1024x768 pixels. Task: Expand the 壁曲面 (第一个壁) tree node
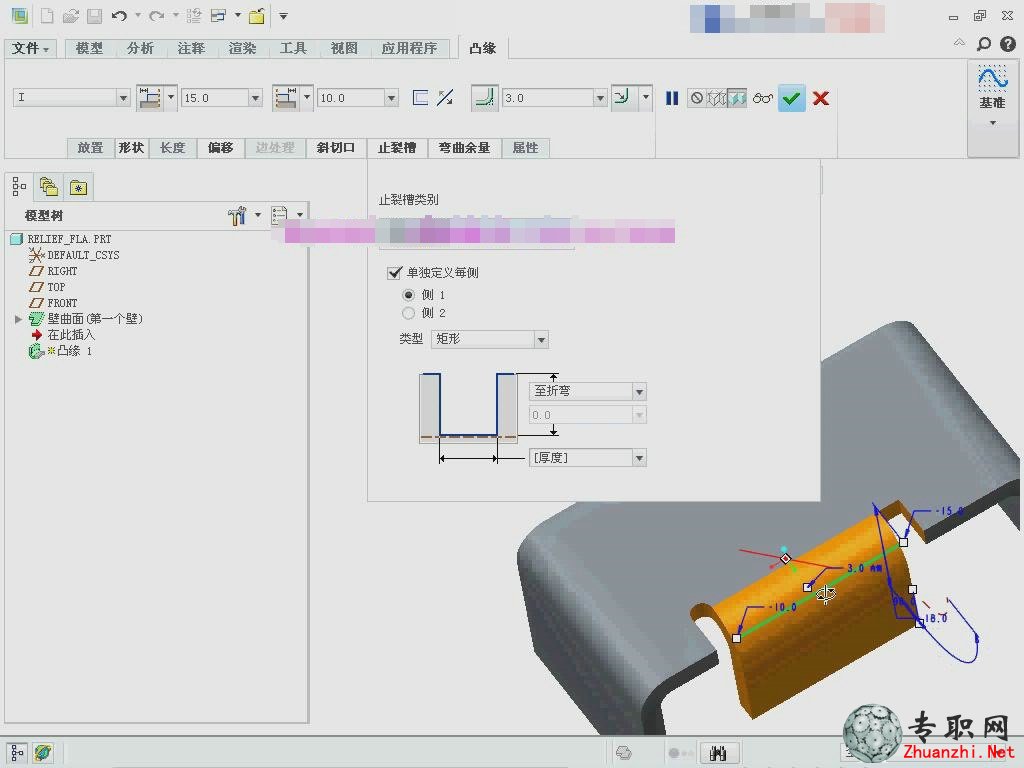18,319
